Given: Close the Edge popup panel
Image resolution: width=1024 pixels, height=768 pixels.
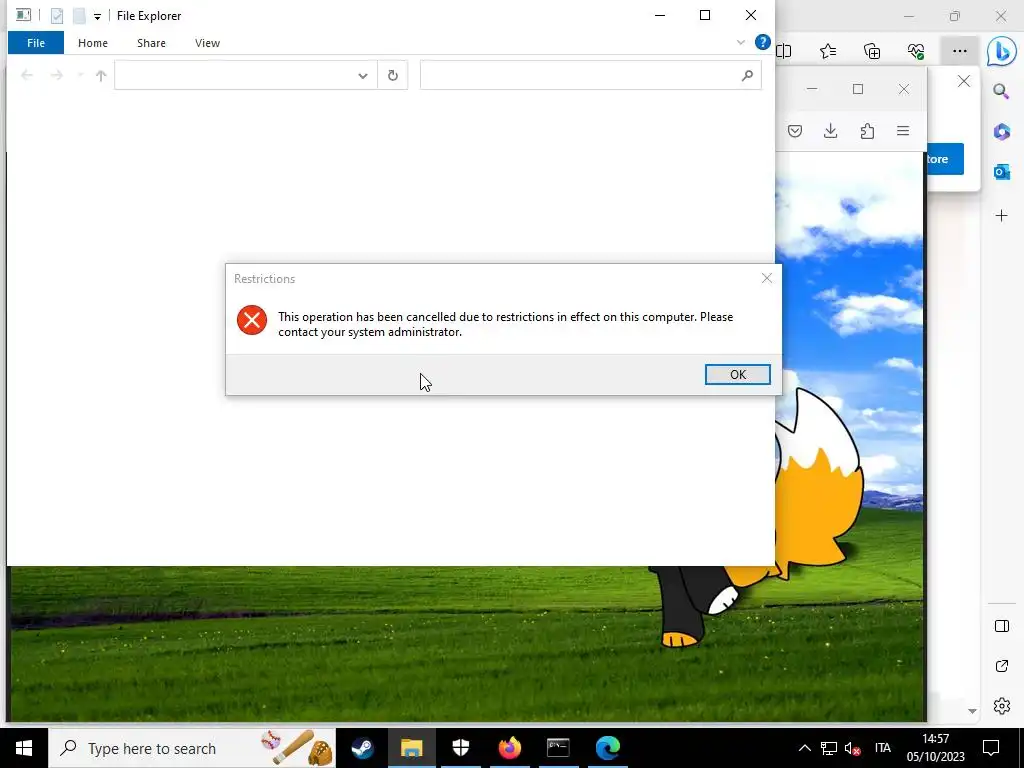Looking at the screenshot, I should (x=964, y=81).
